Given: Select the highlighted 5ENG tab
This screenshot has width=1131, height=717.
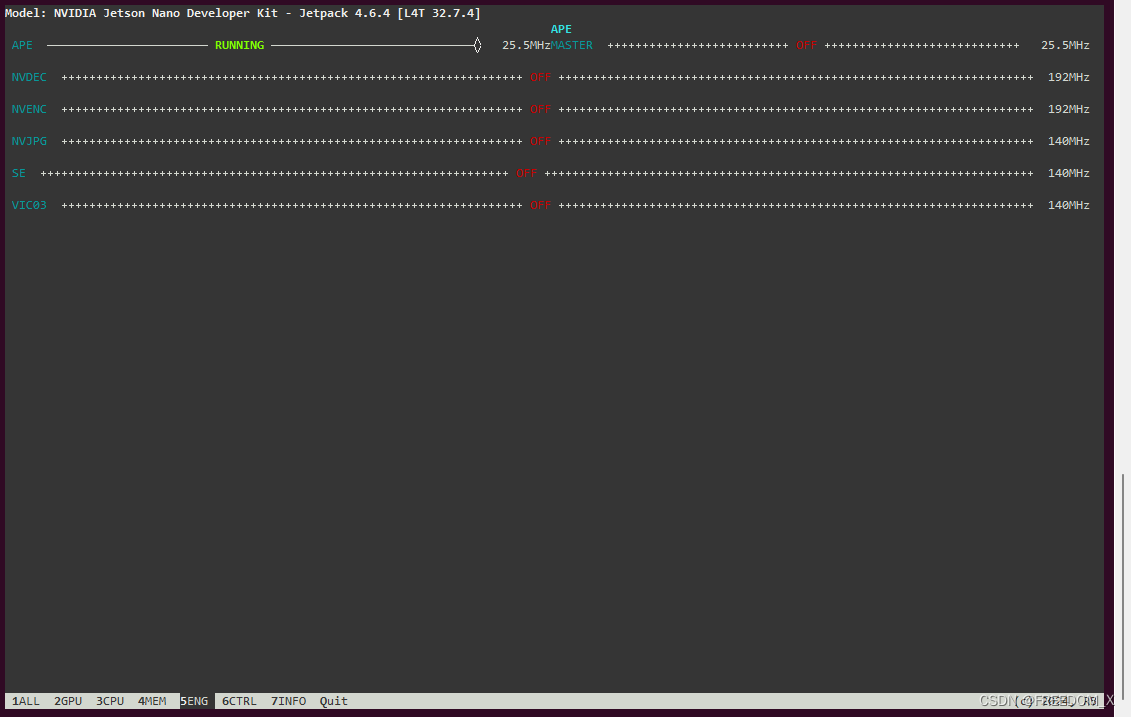Looking at the screenshot, I should pos(195,701).
